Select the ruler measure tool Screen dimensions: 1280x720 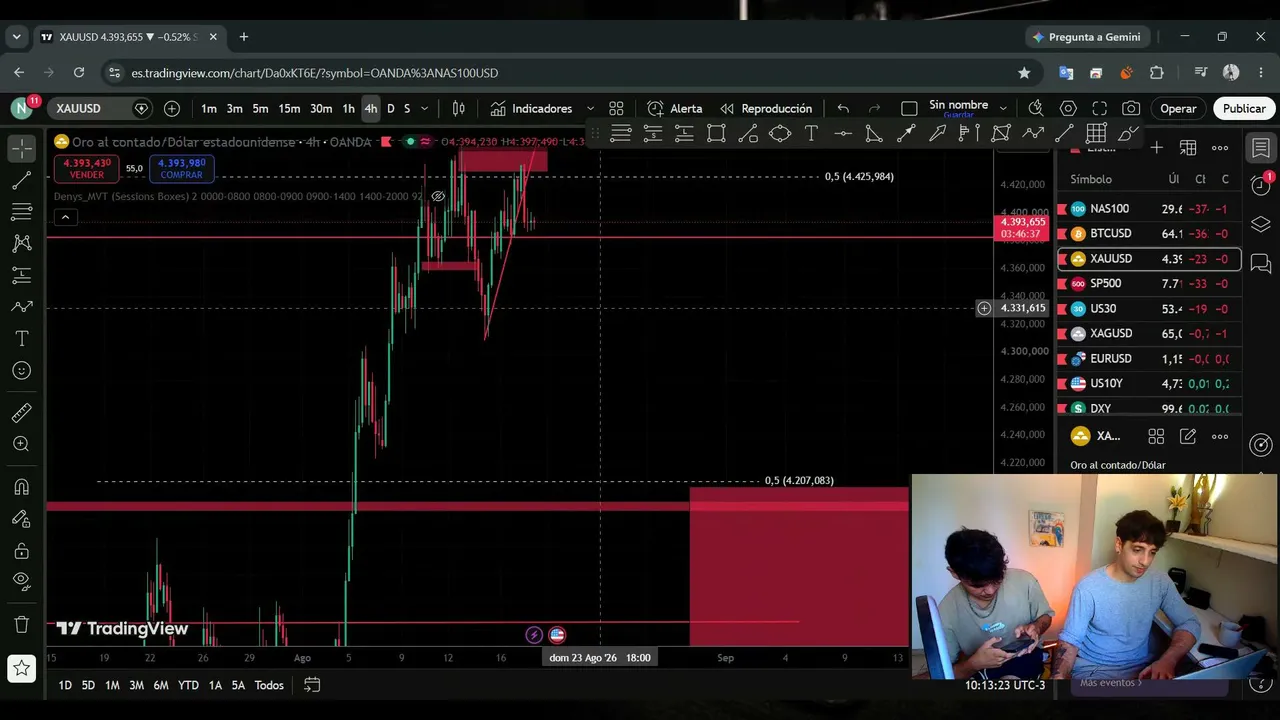(x=22, y=413)
